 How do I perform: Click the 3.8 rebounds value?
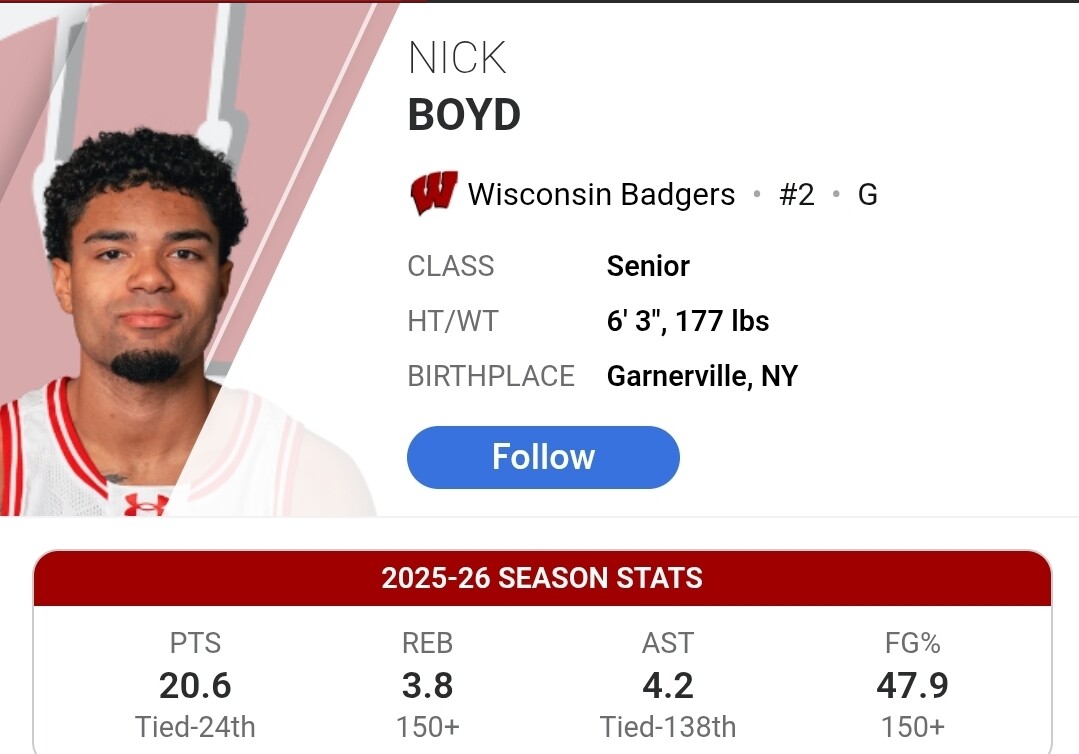427,686
